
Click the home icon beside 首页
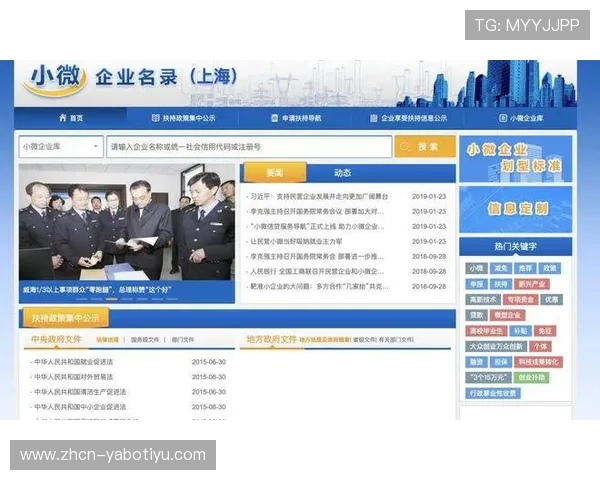(x=63, y=118)
